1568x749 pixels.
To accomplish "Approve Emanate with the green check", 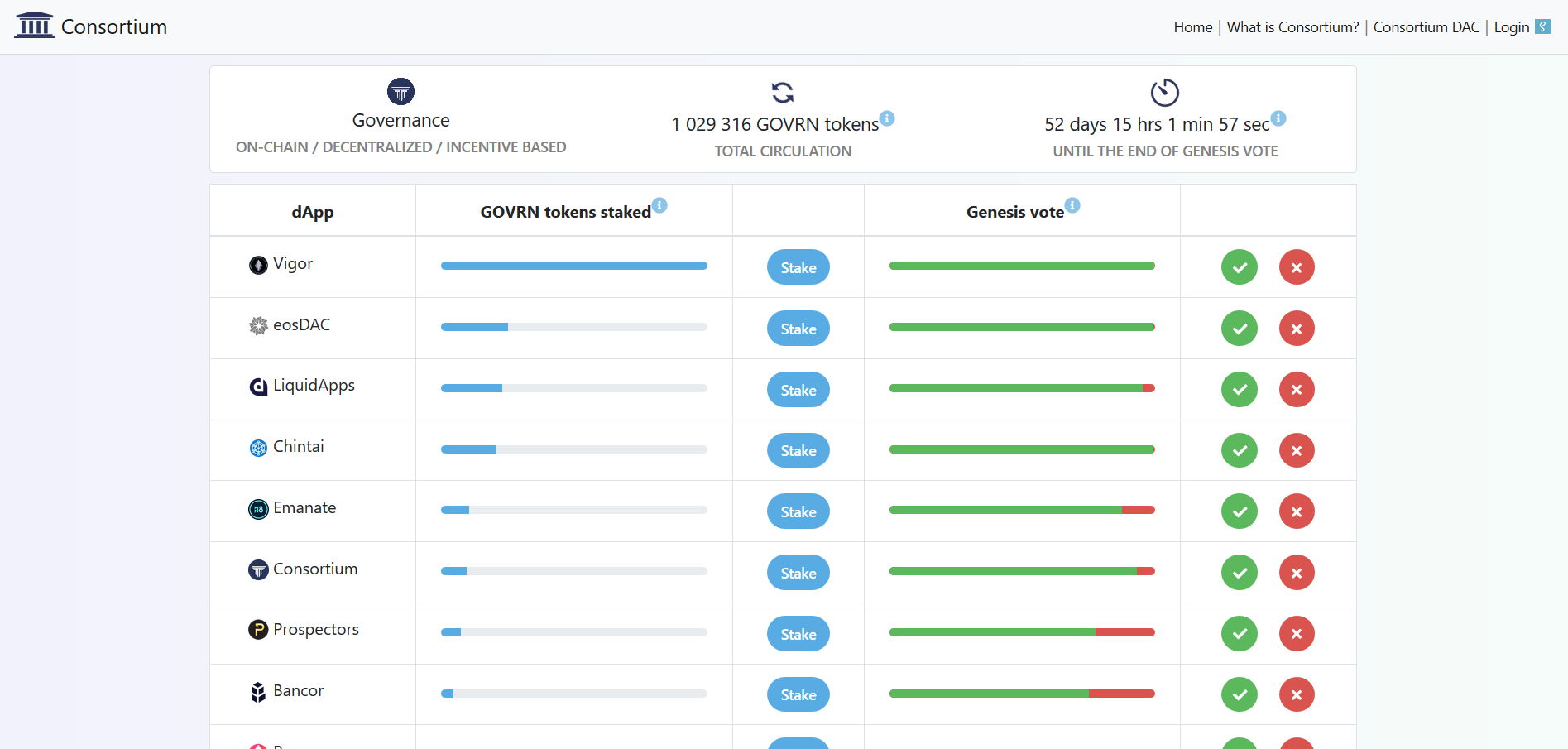I will point(1239,511).
